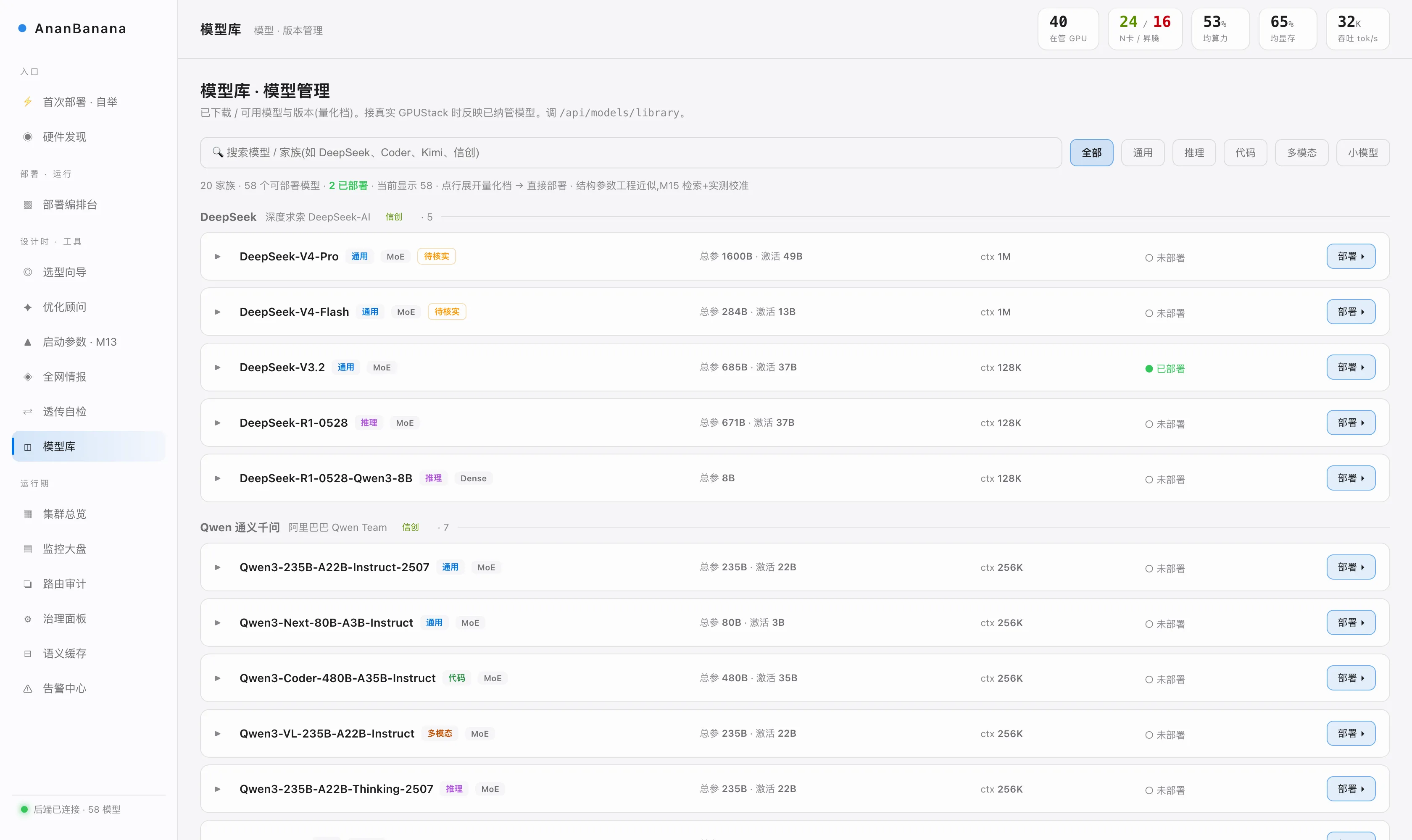Click the 24 / 16 N卡/昇腾 stat card

click(x=1145, y=29)
